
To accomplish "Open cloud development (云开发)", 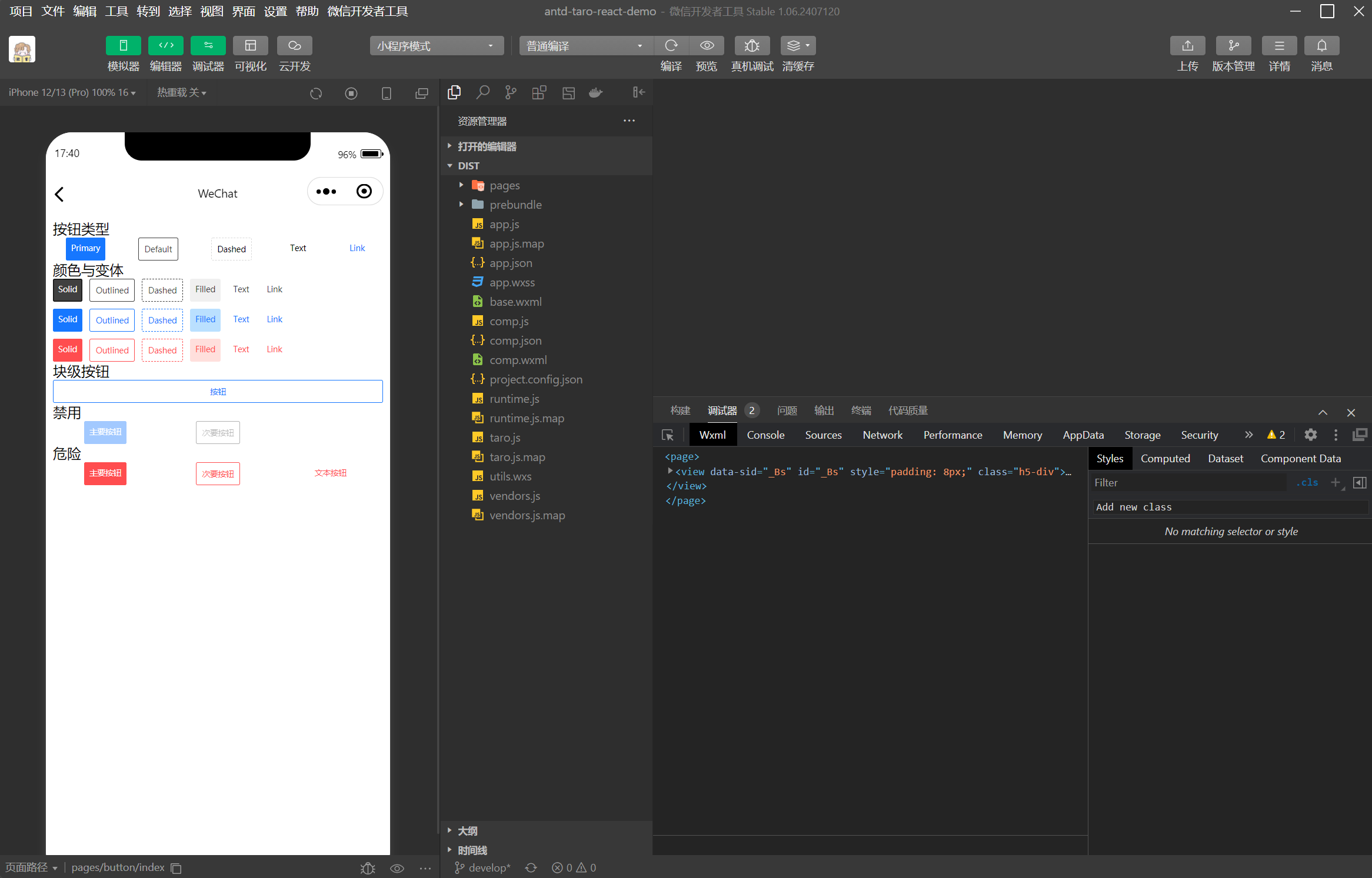I will click(x=294, y=45).
